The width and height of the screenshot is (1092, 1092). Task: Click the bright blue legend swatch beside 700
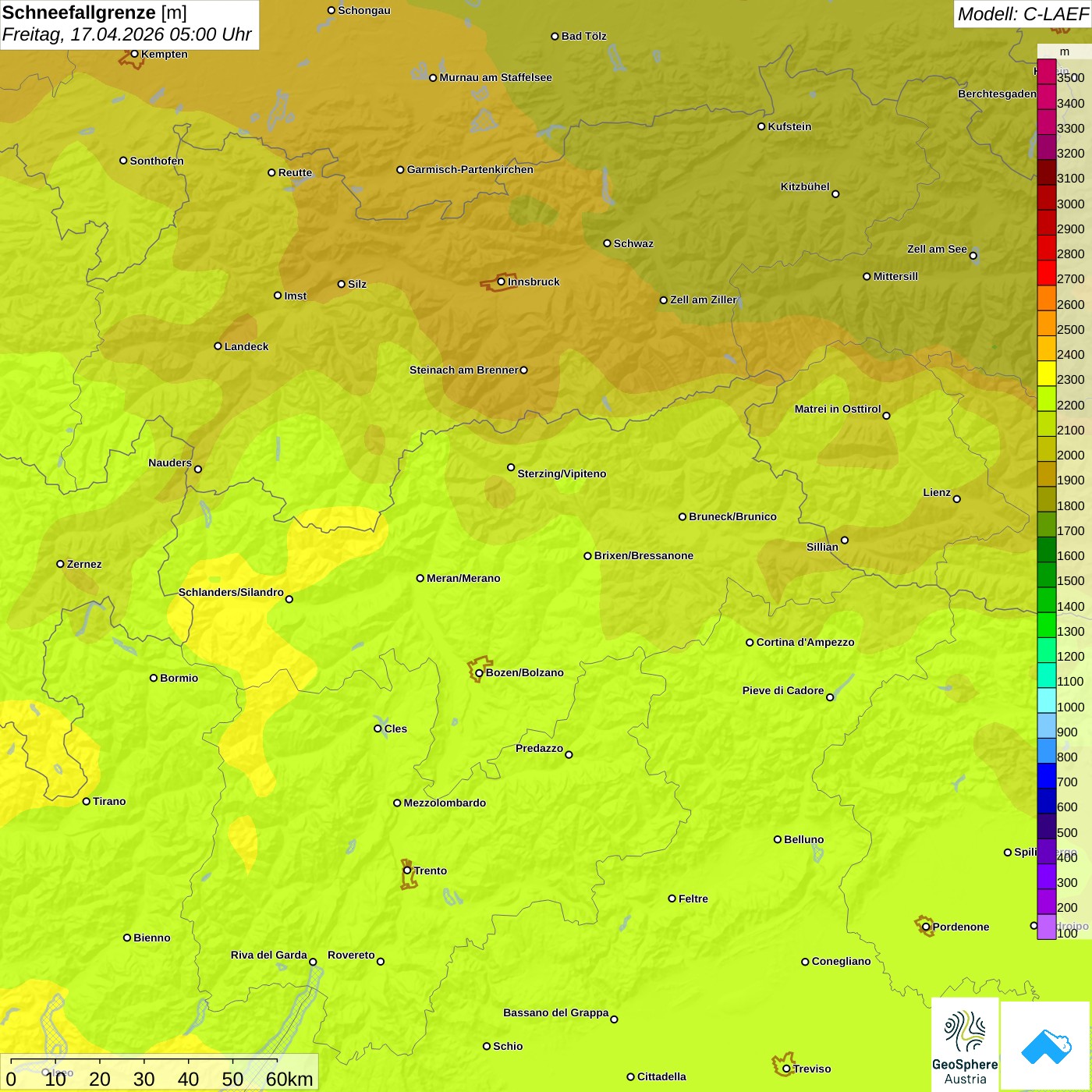[1046, 776]
